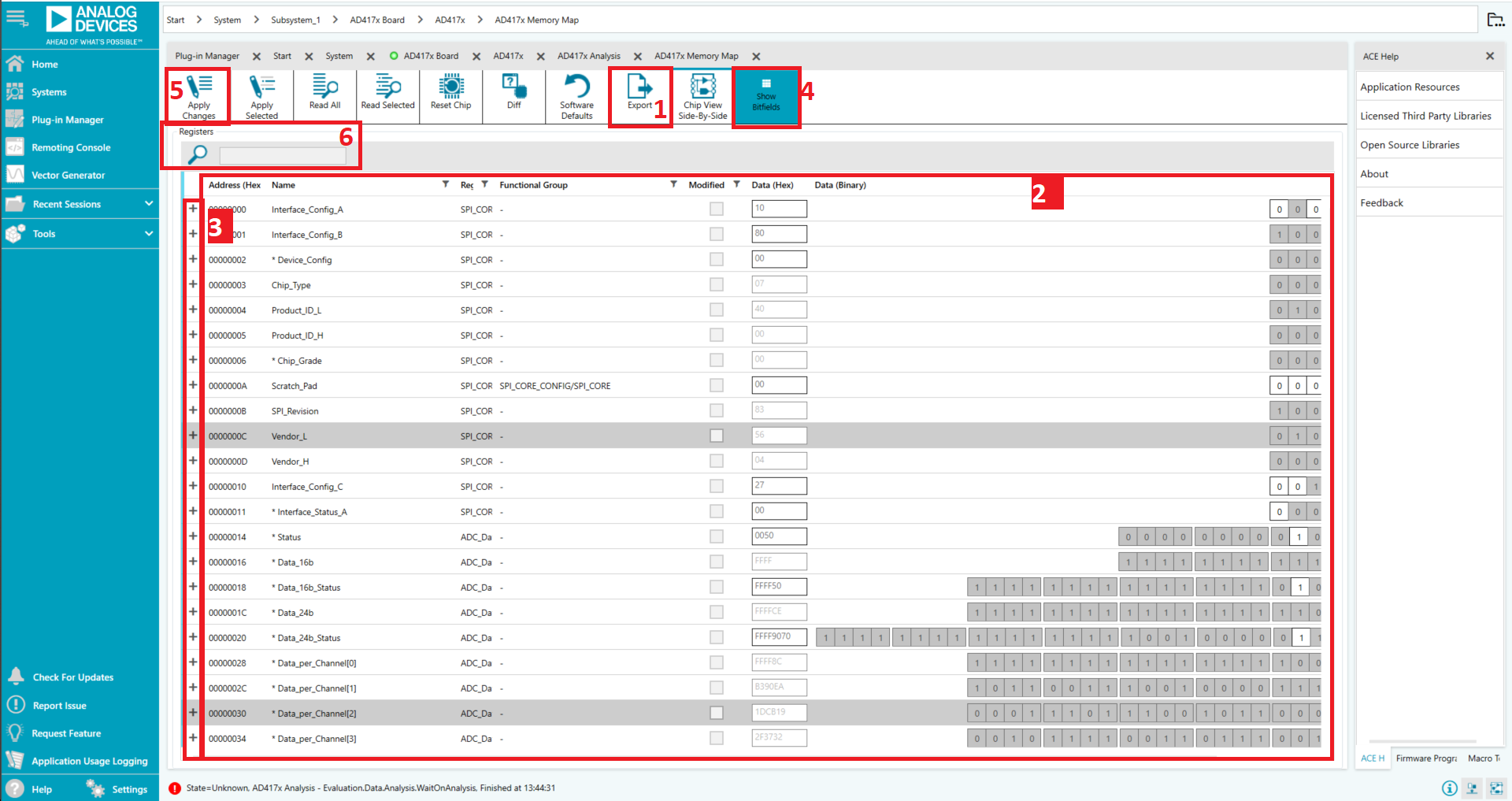The height and width of the screenshot is (801, 1512).
Task: Open Plug-in Manager from the sidebar
Action: coord(67,120)
